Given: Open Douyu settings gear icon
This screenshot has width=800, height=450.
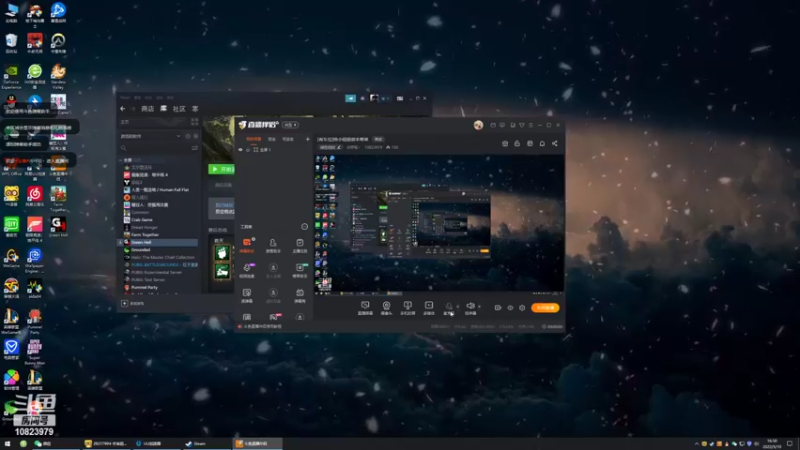Looking at the screenshot, I should 522,308.
